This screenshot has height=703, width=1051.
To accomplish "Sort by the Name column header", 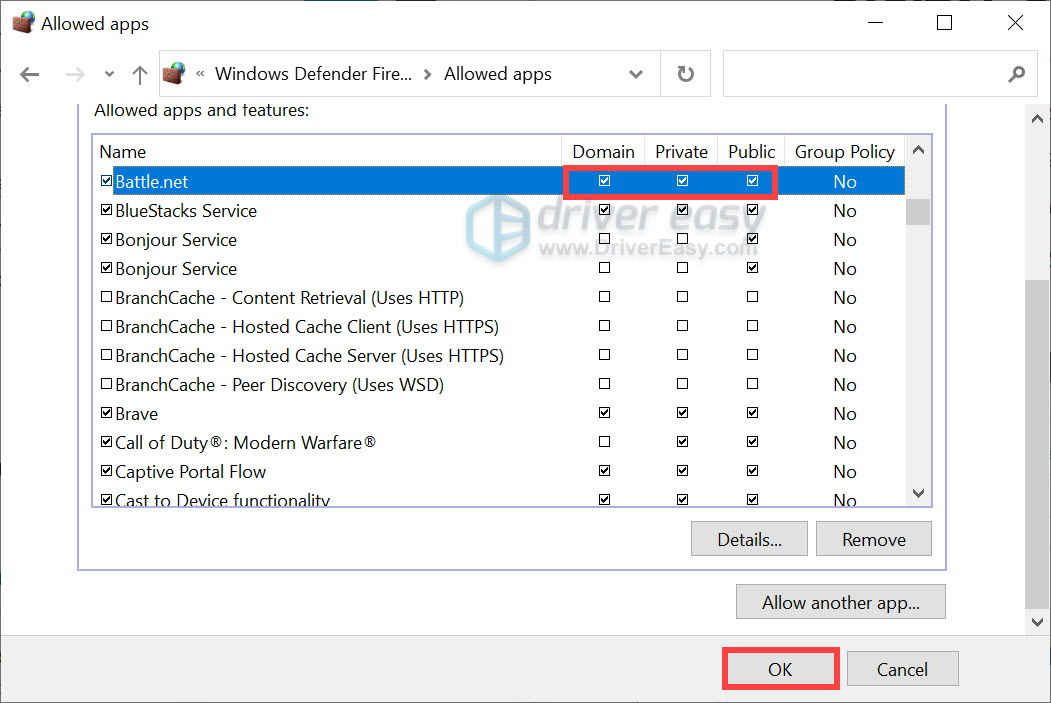I will [327, 151].
